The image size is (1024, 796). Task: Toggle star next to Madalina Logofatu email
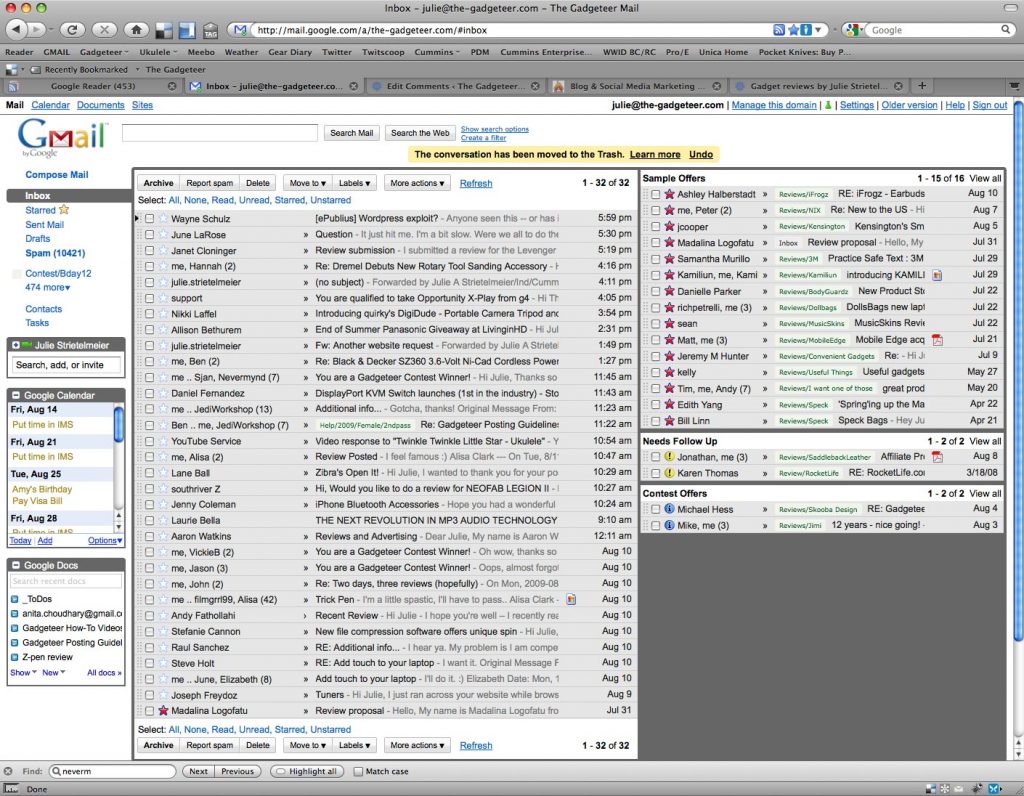point(163,710)
